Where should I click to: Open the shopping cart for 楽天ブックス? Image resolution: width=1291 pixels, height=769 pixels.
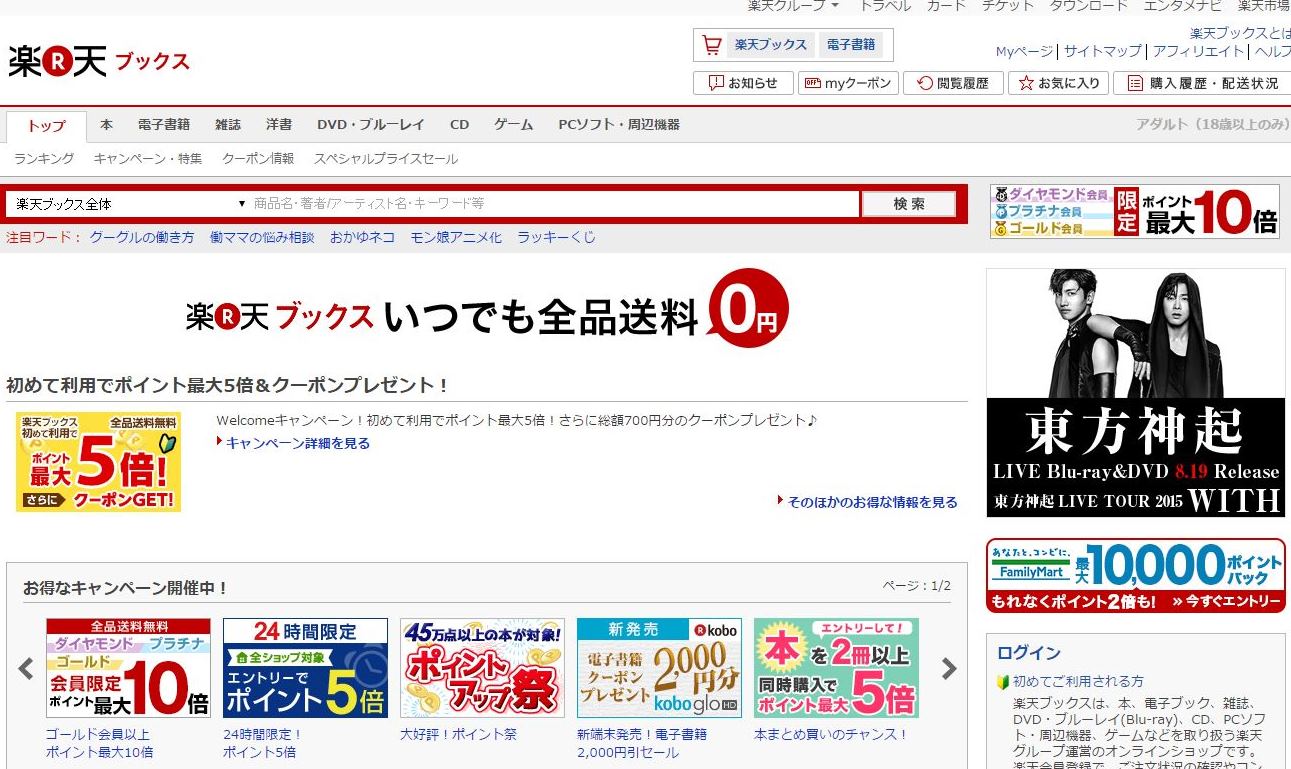(x=756, y=45)
